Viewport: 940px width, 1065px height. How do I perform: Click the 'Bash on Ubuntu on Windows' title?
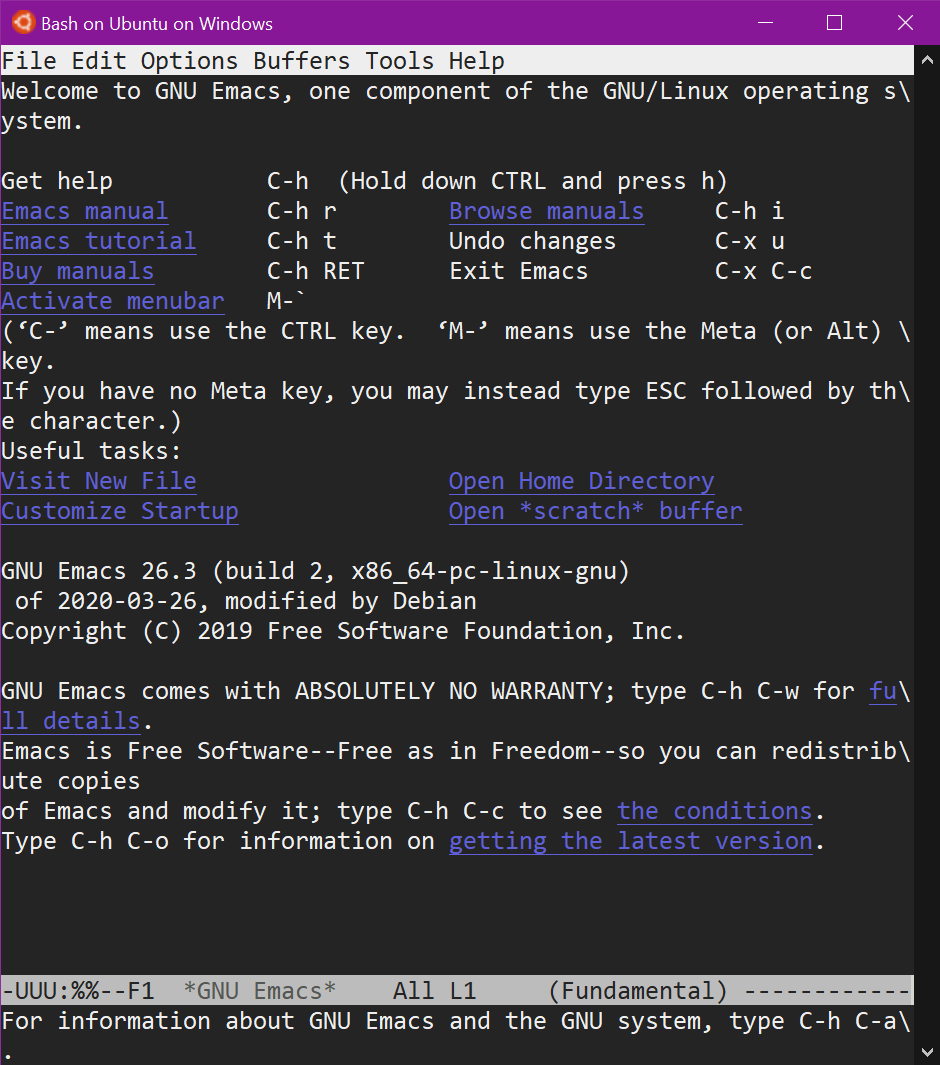point(157,24)
